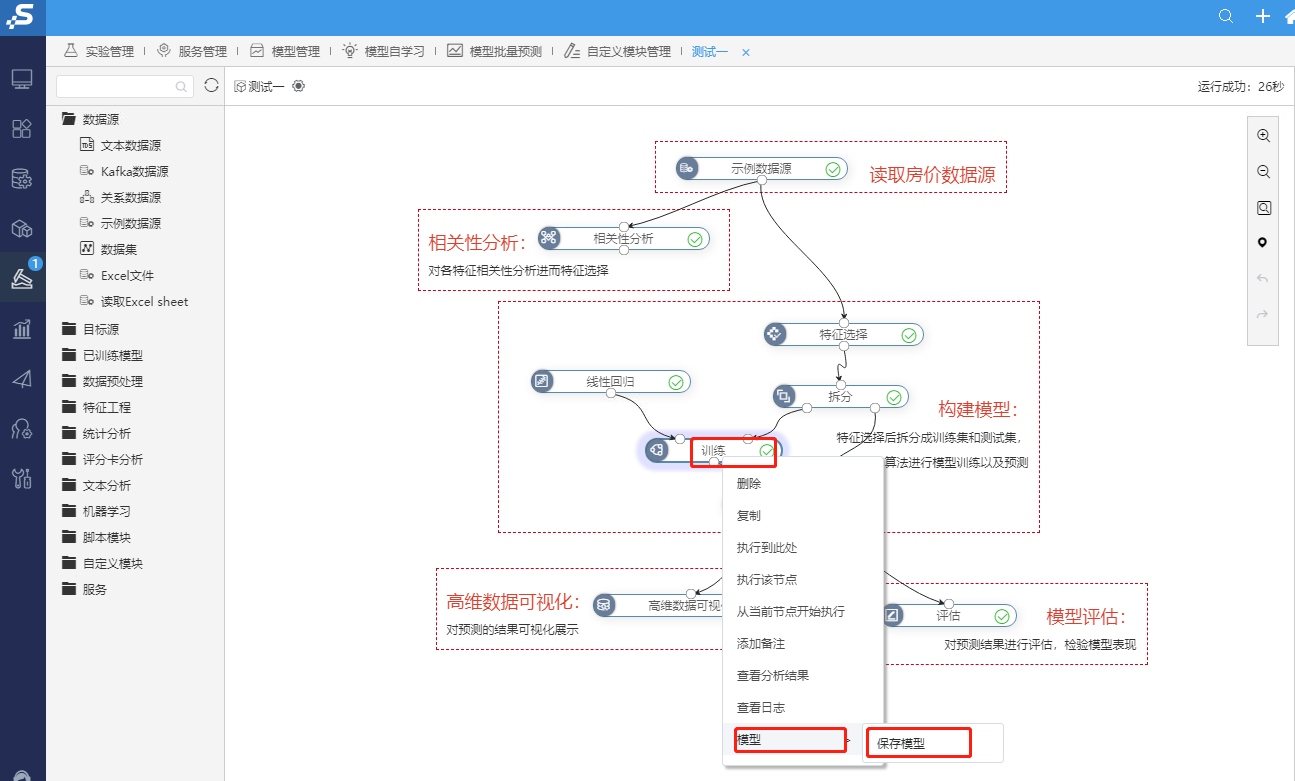Viewport: 1295px width, 781px height.
Task: Click the redo arrow in canvas toolbar
Action: (x=1263, y=314)
